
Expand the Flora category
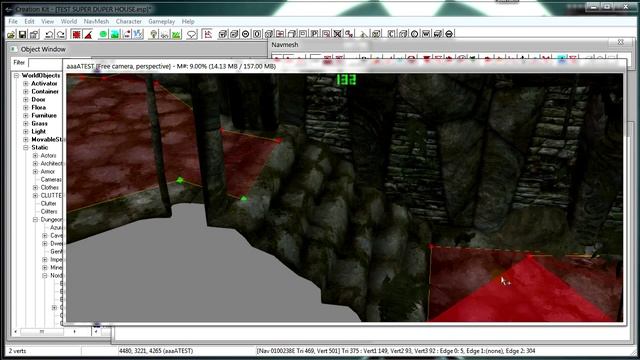tap(26, 107)
